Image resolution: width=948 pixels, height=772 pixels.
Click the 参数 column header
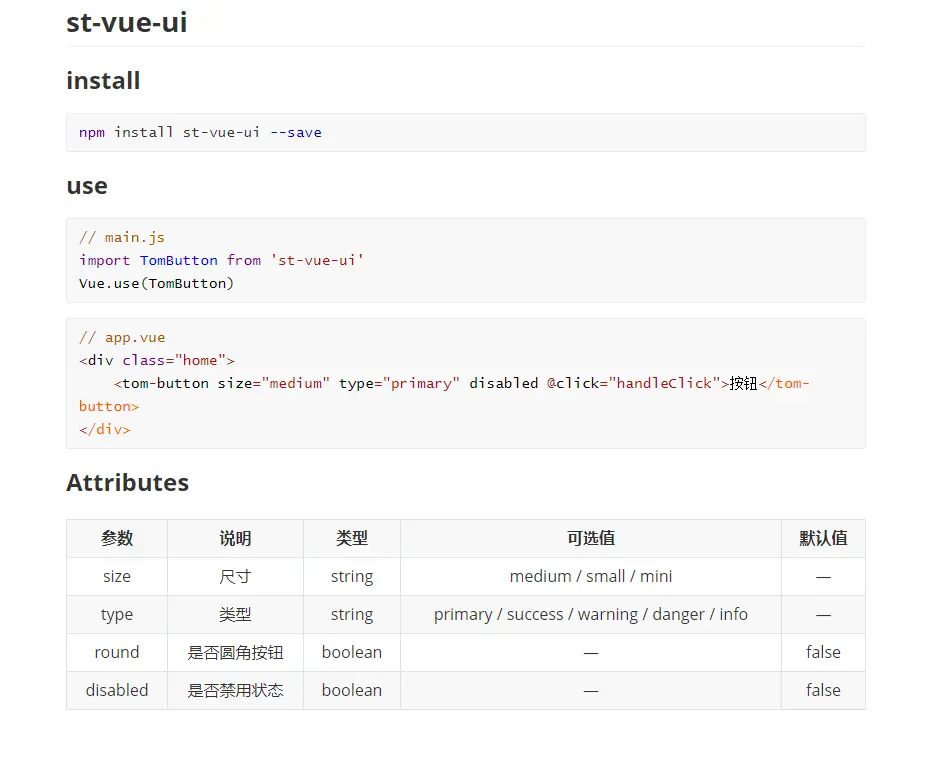click(x=117, y=538)
